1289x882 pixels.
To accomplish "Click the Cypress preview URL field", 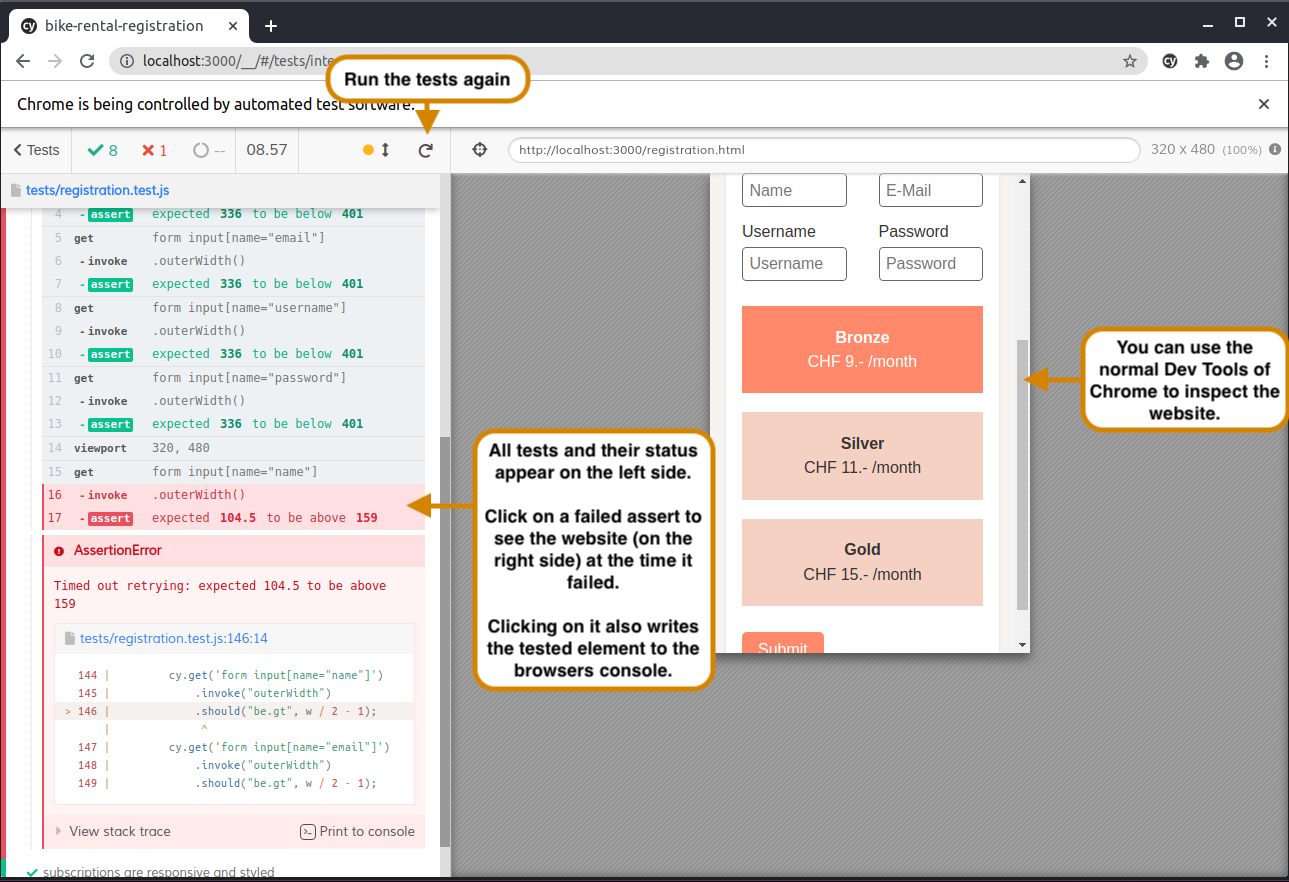I will click(824, 150).
